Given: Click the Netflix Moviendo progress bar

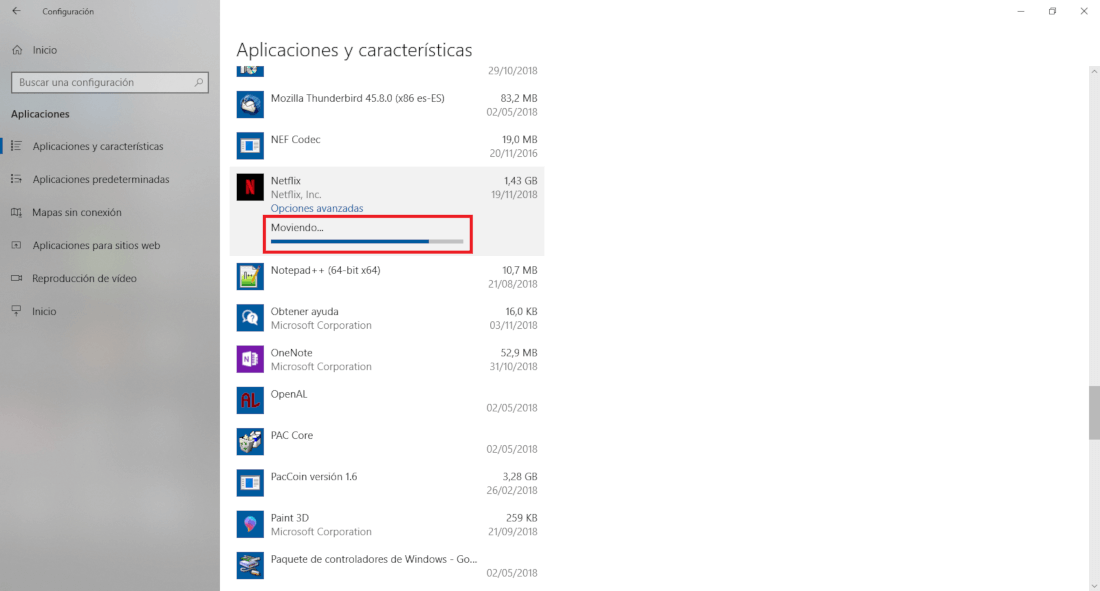Looking at the screenshot, I should click(367, 241).
